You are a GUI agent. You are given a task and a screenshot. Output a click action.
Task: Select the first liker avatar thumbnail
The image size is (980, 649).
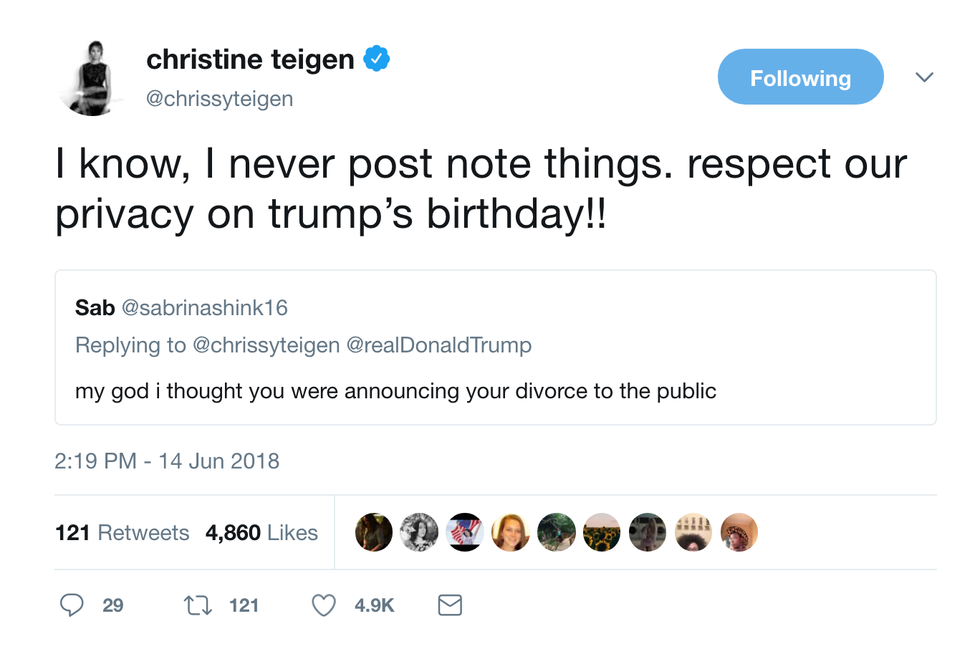click(373, 532)
